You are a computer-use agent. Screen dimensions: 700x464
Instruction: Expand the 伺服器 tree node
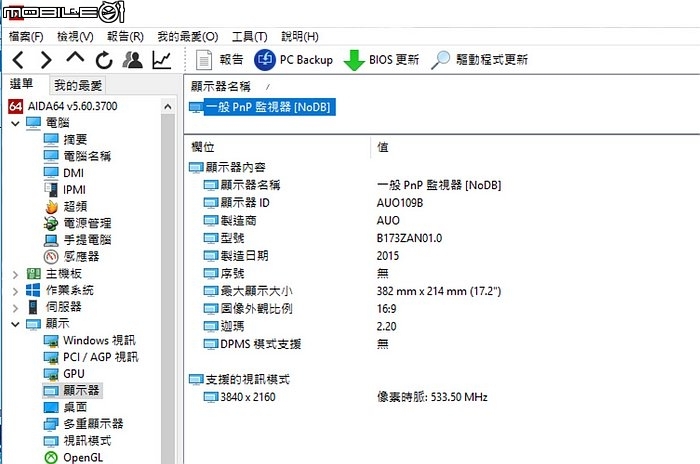click(15, 307)
